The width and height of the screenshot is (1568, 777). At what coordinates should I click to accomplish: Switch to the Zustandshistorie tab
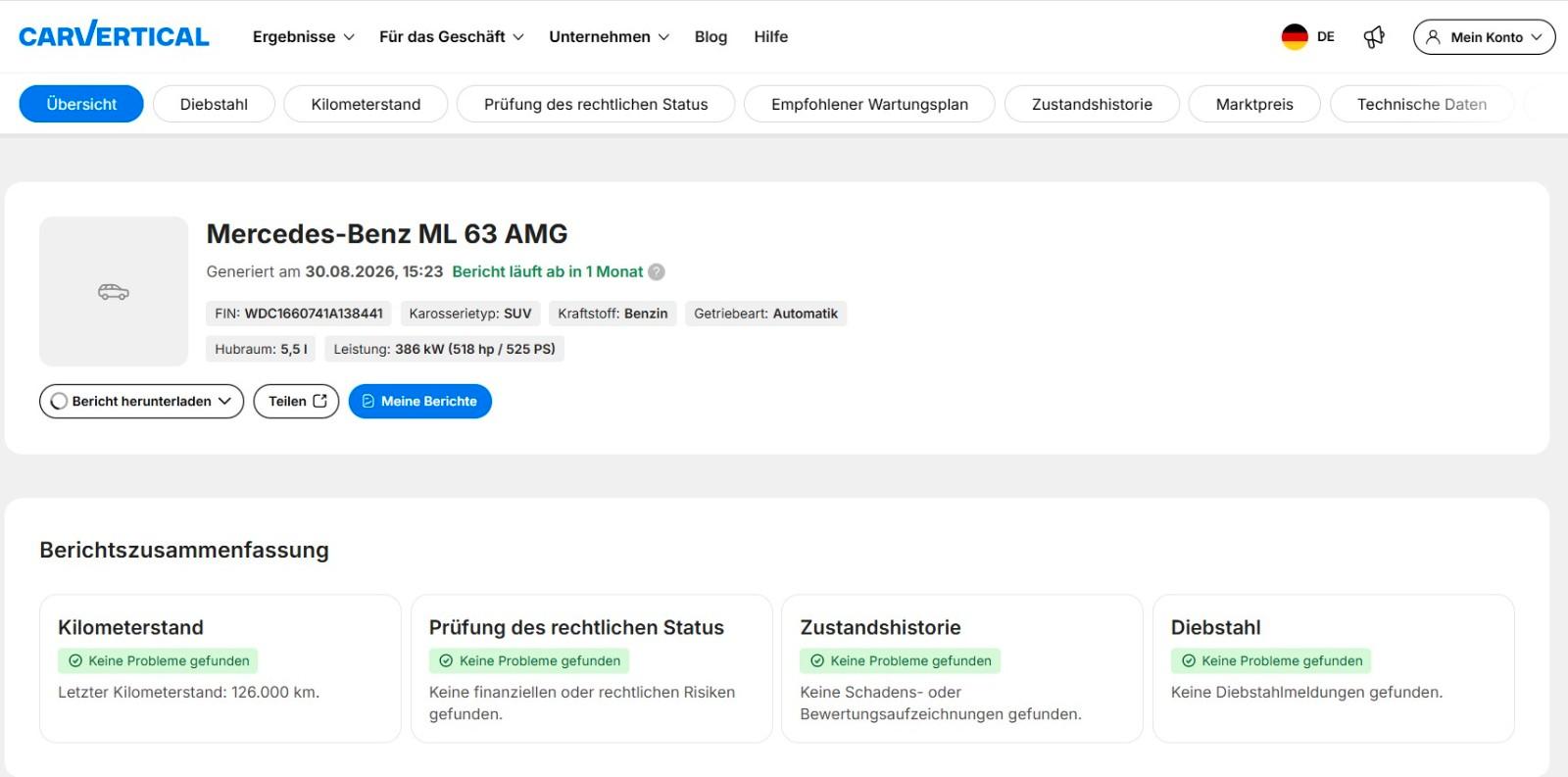click(x=1092, y=104)
